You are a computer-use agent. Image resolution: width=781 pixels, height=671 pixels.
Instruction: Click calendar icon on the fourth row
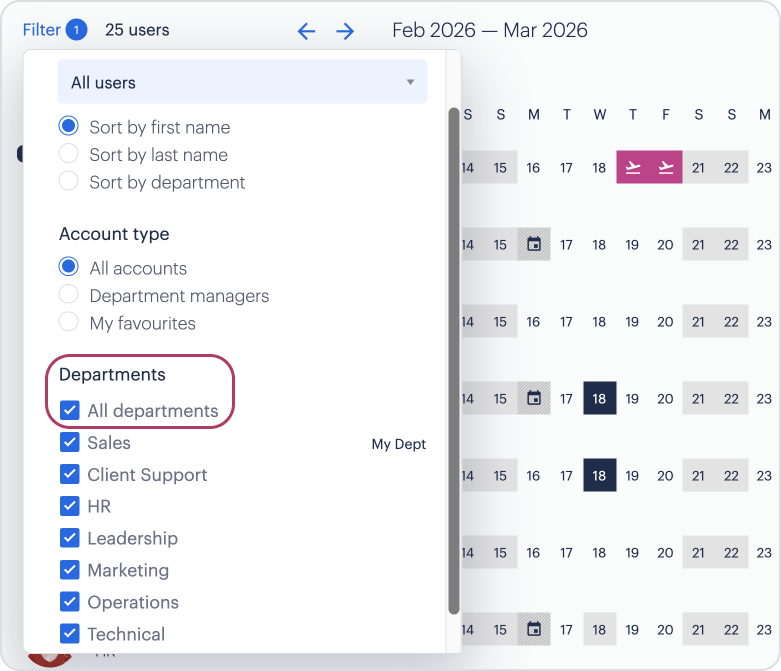[x=534, y=398]
